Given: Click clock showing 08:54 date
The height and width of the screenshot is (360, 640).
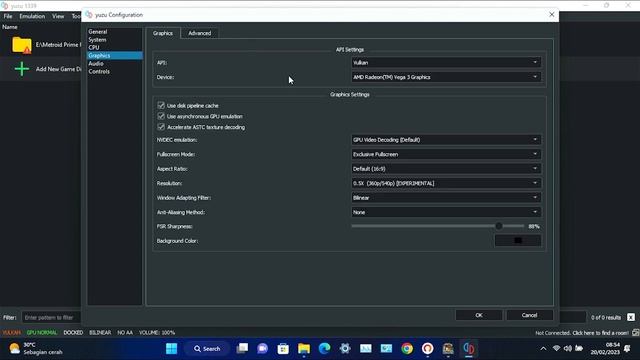Looking at the screenshot, I should click(x=605, y=349).
